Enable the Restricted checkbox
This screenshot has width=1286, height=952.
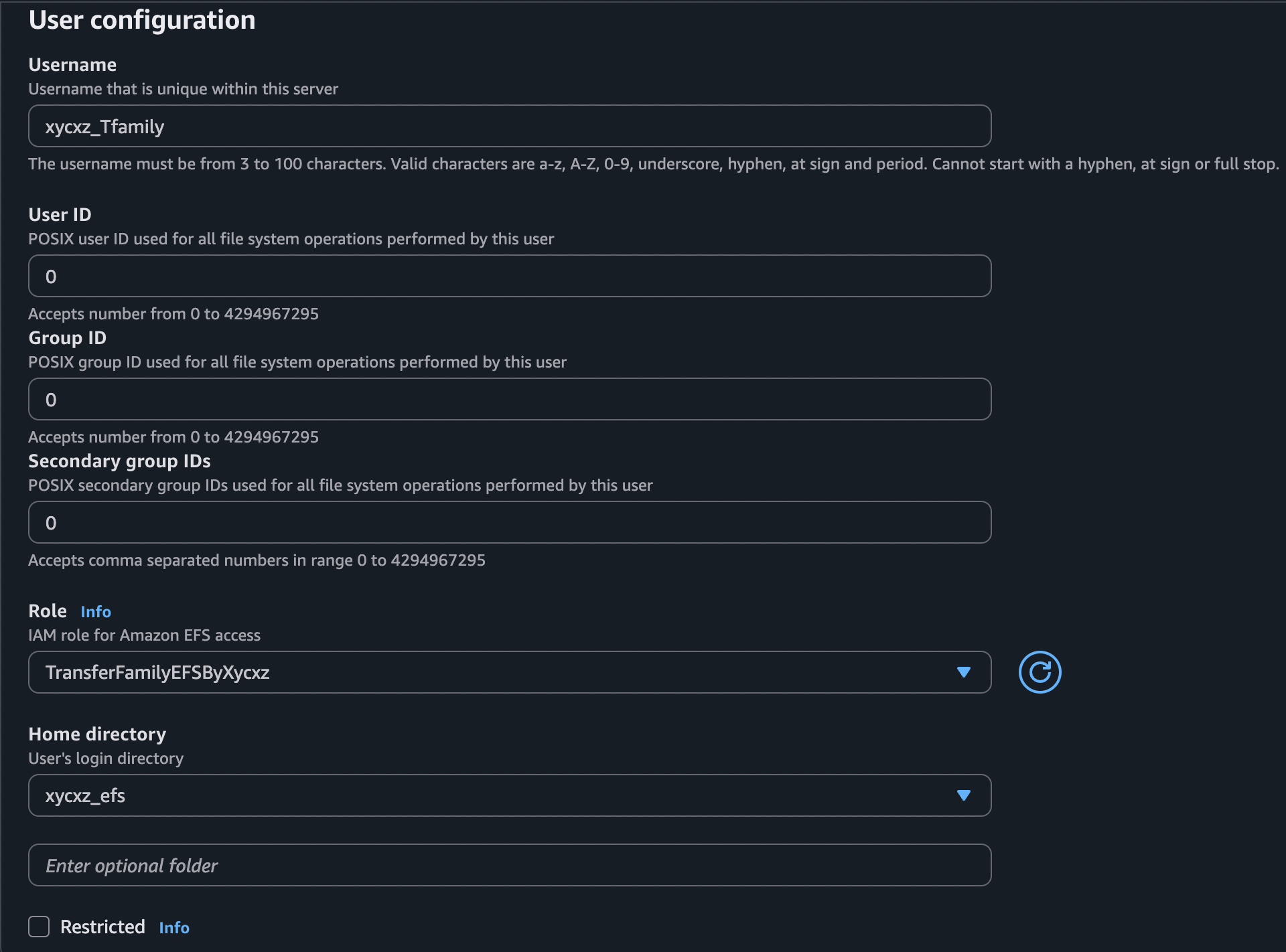coord(39,927)
